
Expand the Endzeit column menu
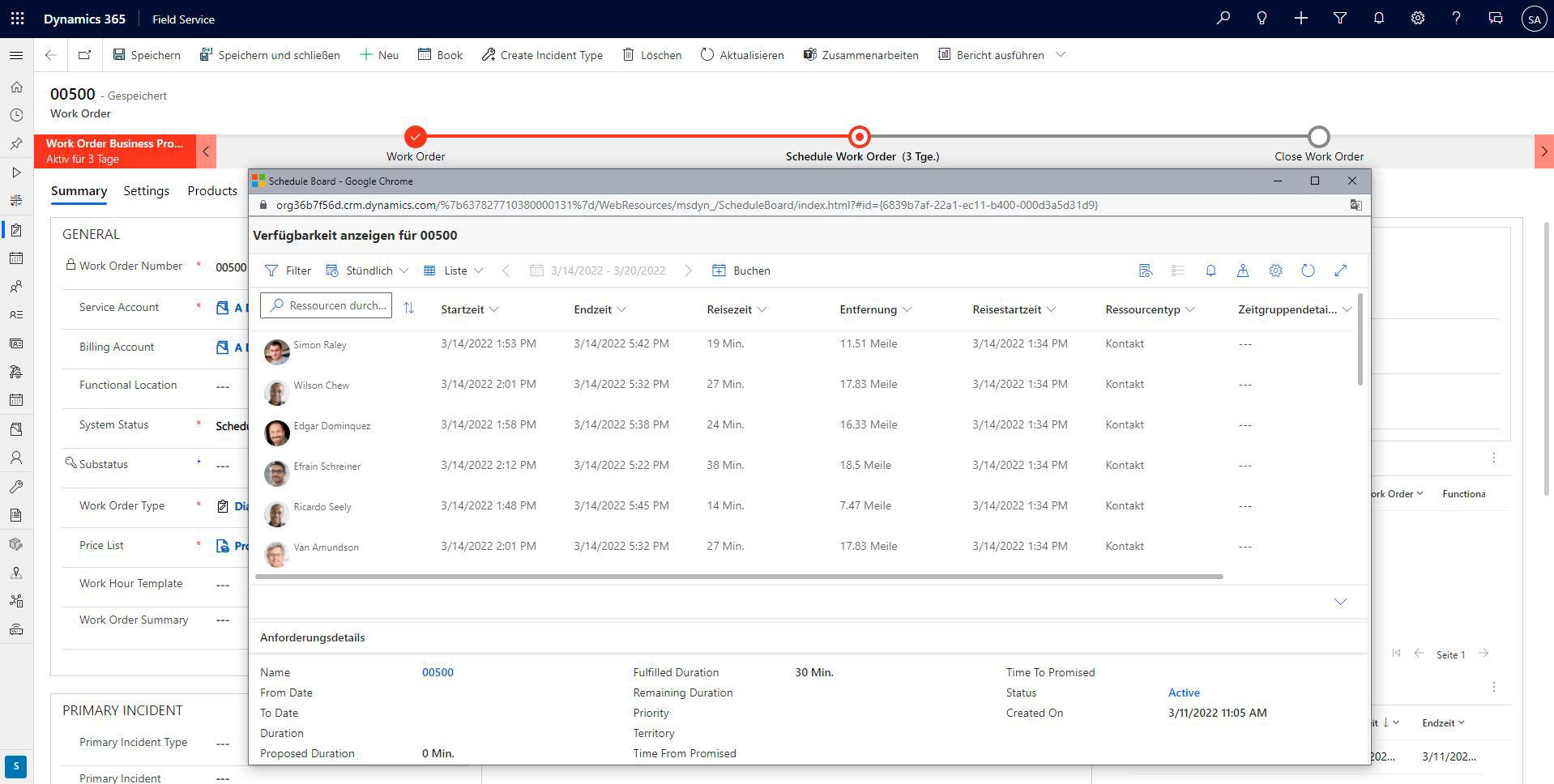[621, 309]
